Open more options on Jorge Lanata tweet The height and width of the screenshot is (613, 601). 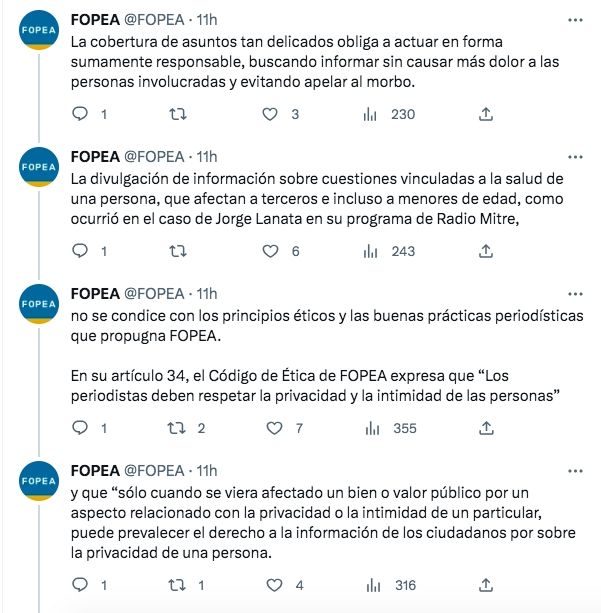[574, 157]
